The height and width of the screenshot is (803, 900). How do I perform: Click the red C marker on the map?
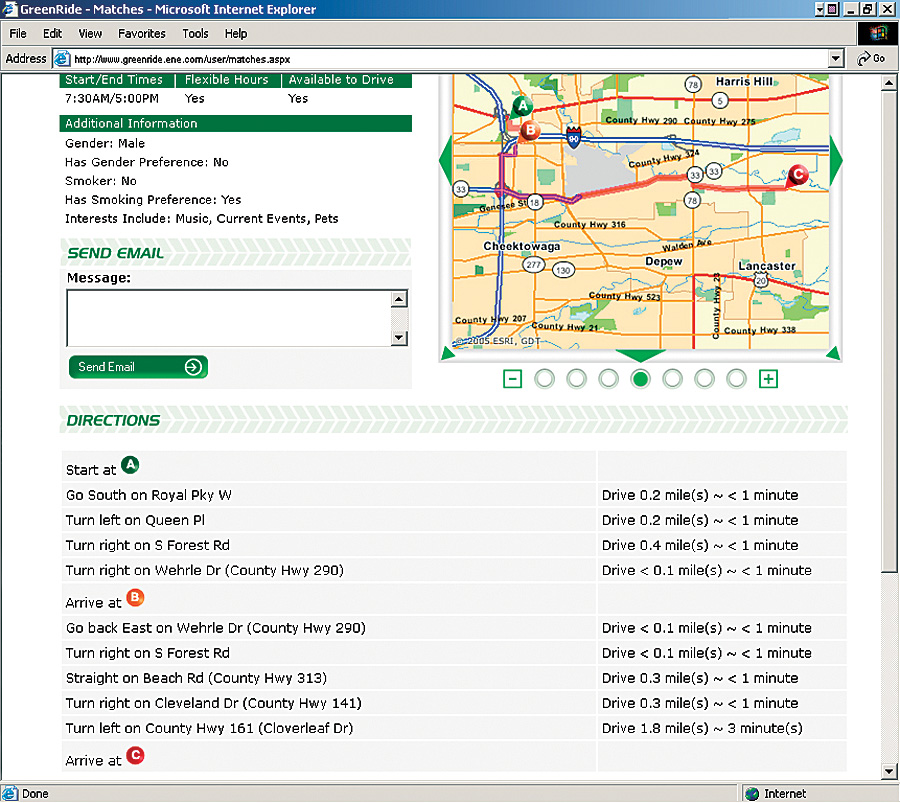click(x=797, y=174)
